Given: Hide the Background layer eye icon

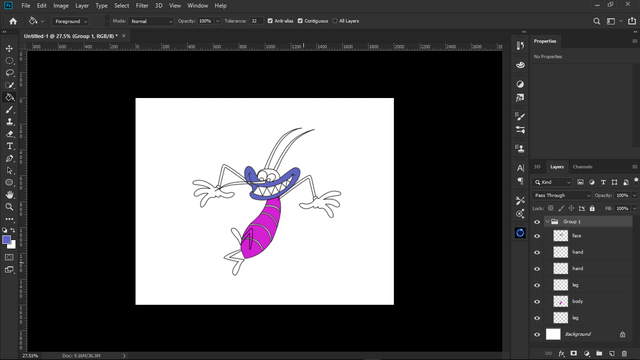Looking at the screenshot, I should coord(537,335).
